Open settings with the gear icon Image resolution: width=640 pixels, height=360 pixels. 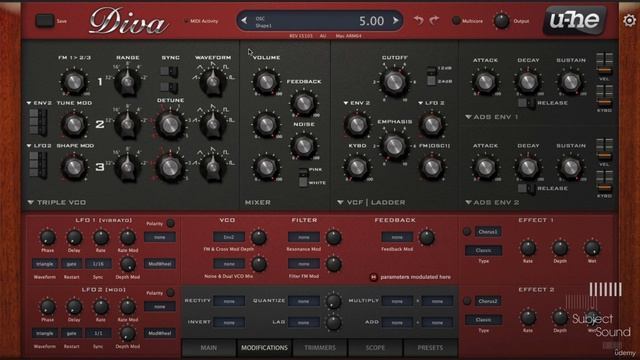pos(629,20)
